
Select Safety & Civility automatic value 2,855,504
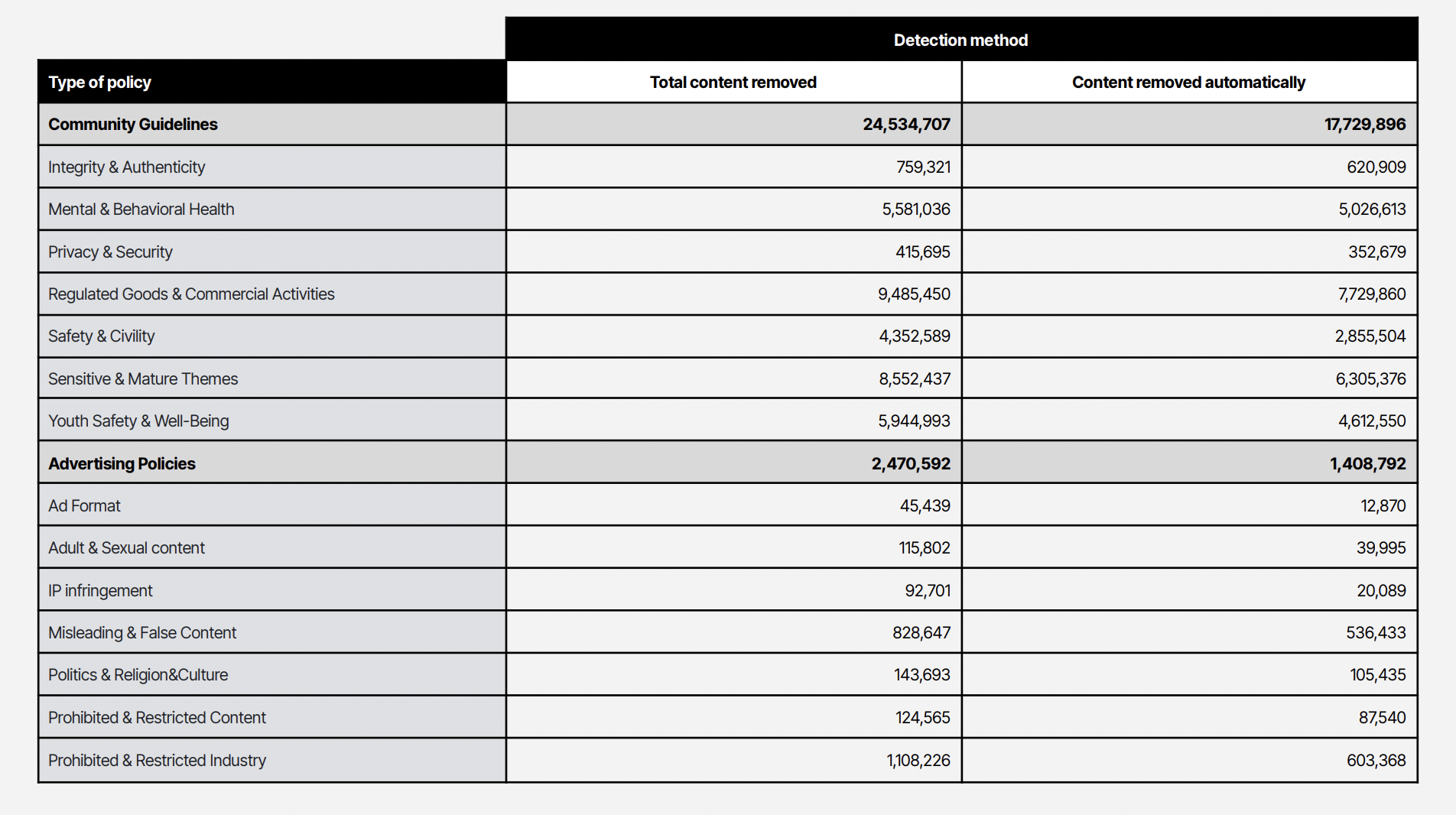1370,336
